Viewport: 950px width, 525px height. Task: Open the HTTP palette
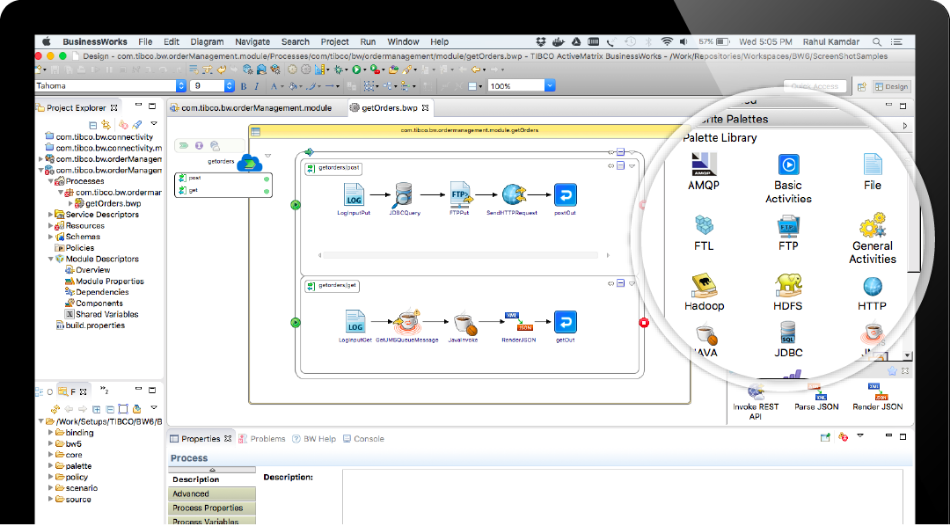pos(872,294)
